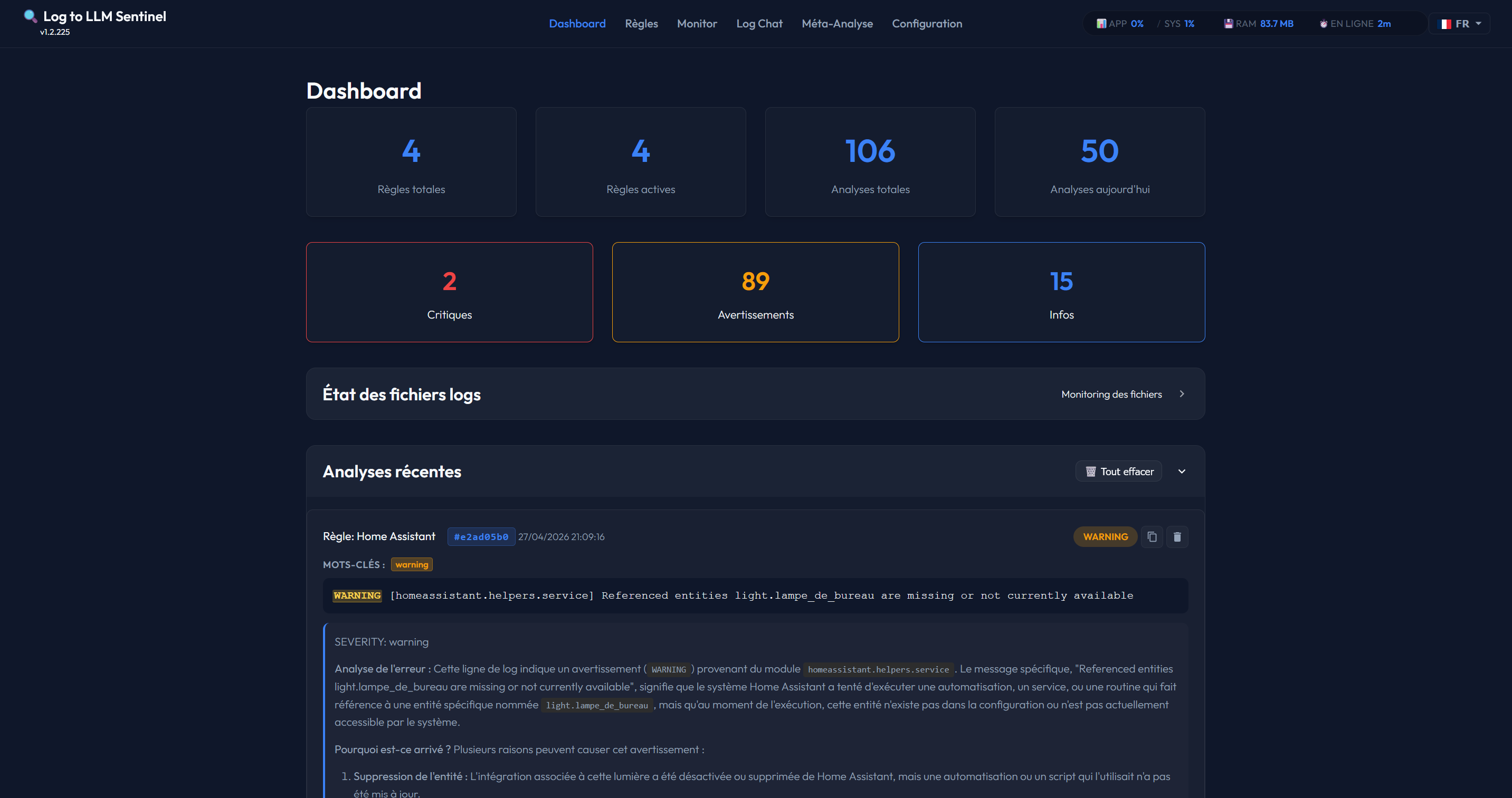Click the Dashboard page heading
The image size is (1512, 798).
pyautogui.click(x=363, y=91)
